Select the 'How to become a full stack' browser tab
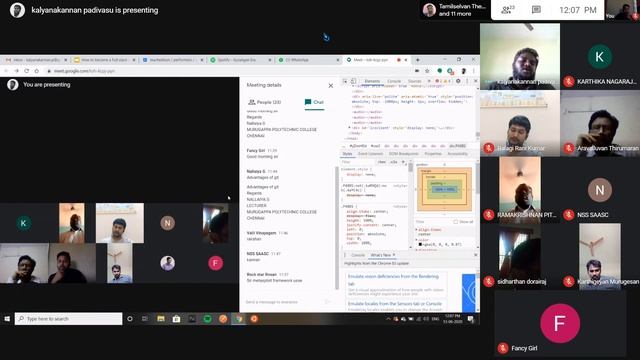The height and width of the screenshot is (360, 640). 104,60
